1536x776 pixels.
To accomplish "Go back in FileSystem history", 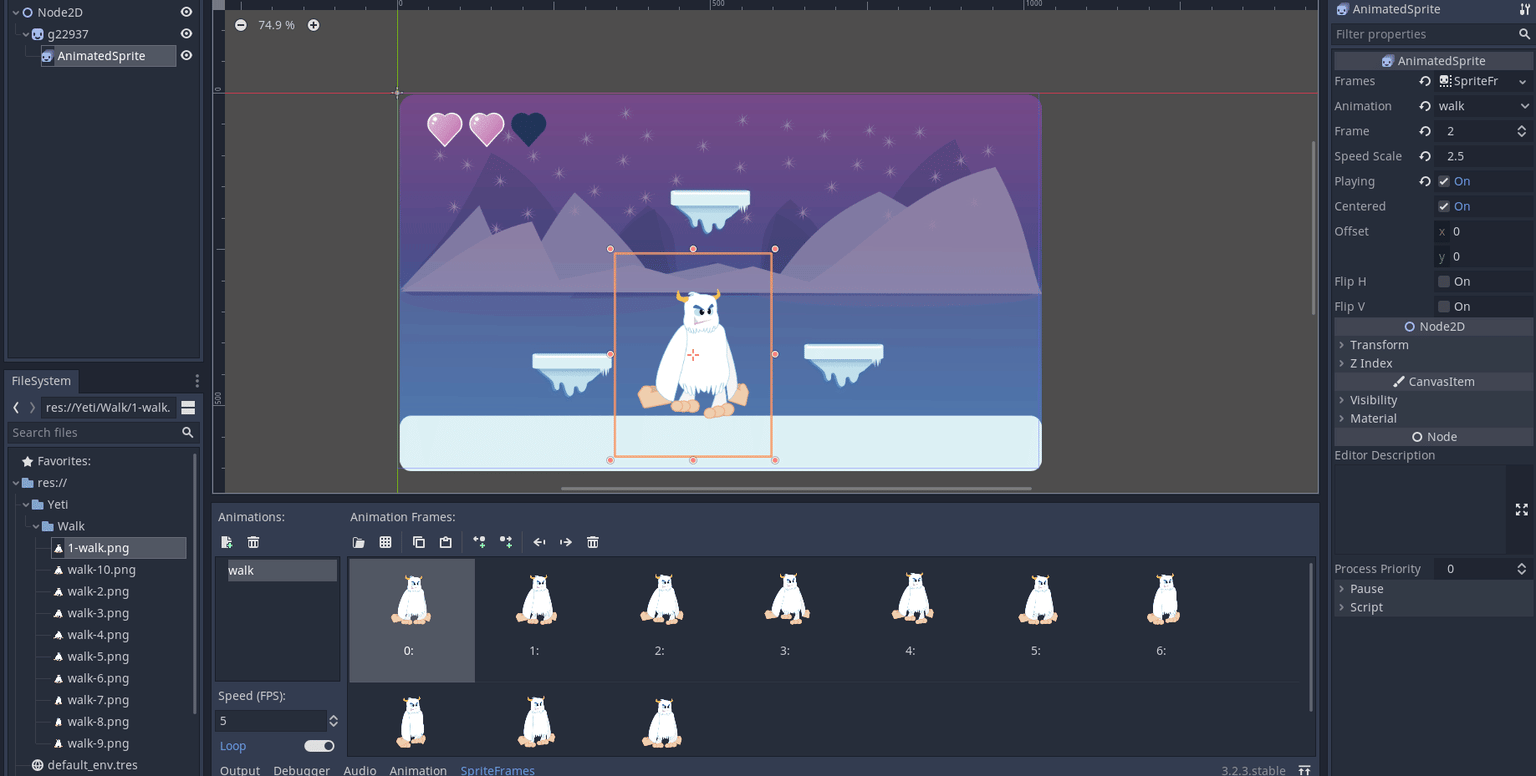I will pyautogui.click(x=16, y=407).
